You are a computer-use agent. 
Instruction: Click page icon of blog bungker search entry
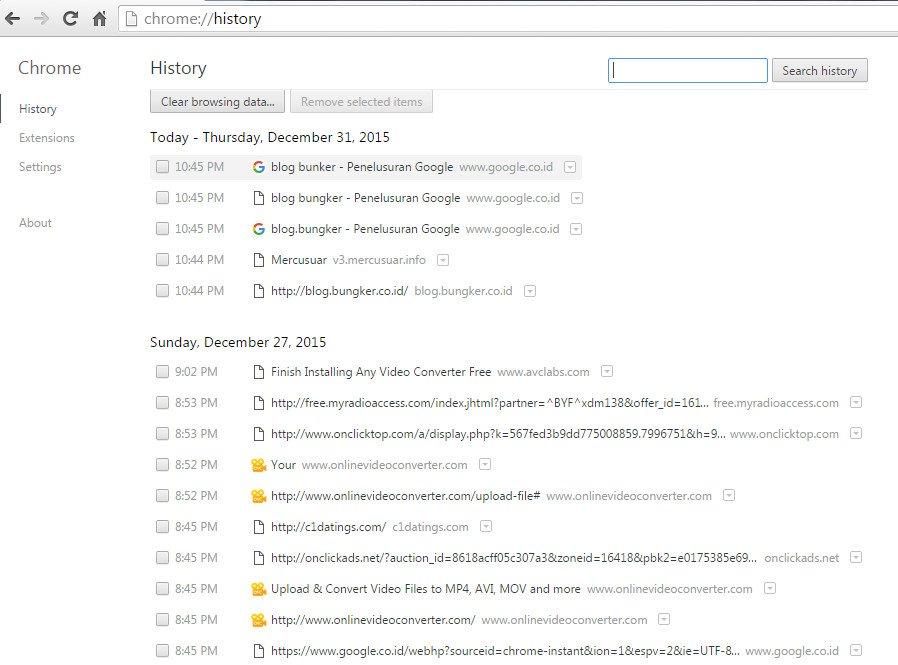tap(259, 198)
